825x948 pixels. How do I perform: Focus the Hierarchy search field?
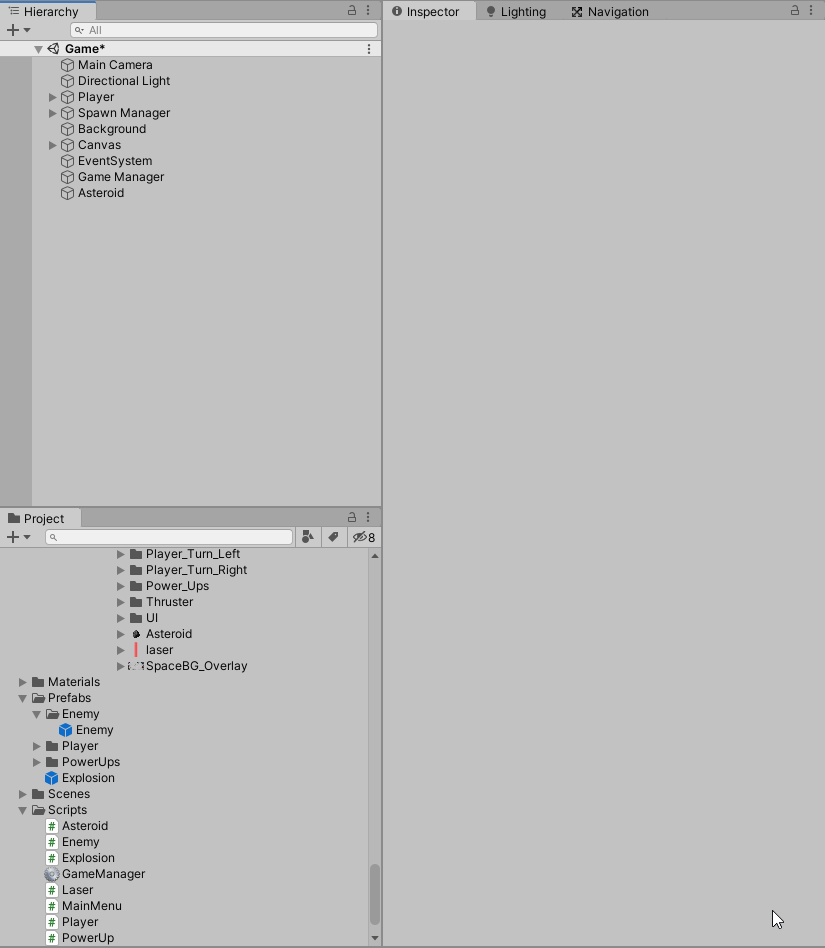pyautogui.click(x=224, y=30)
